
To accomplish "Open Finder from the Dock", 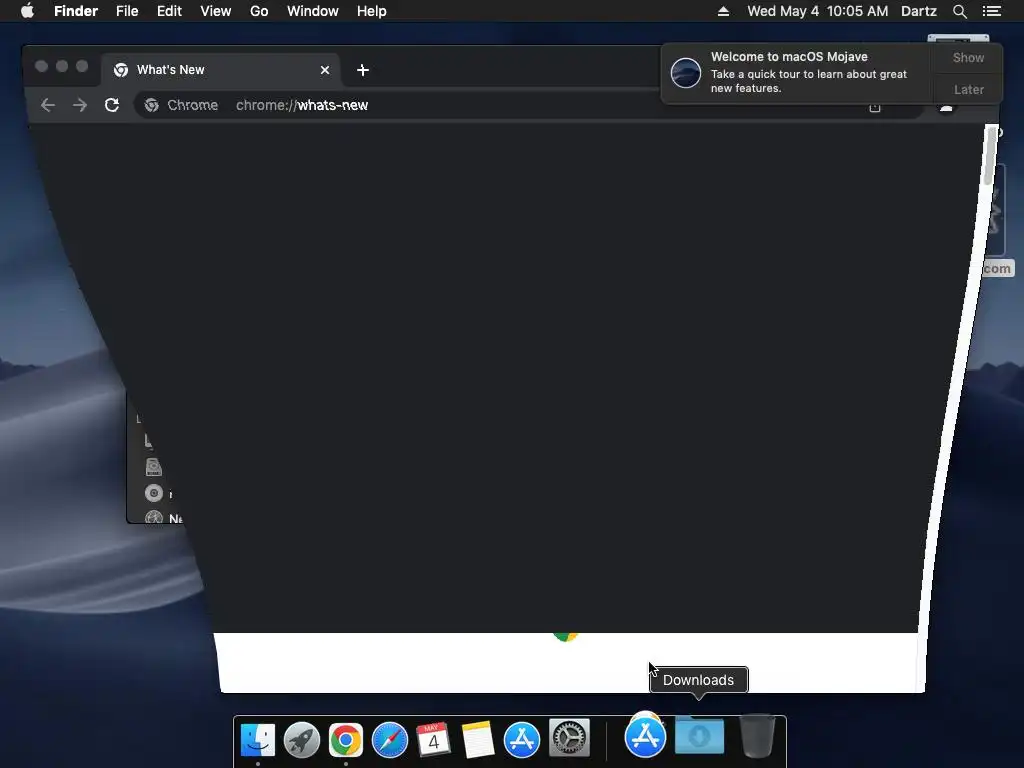I will 258,739.
